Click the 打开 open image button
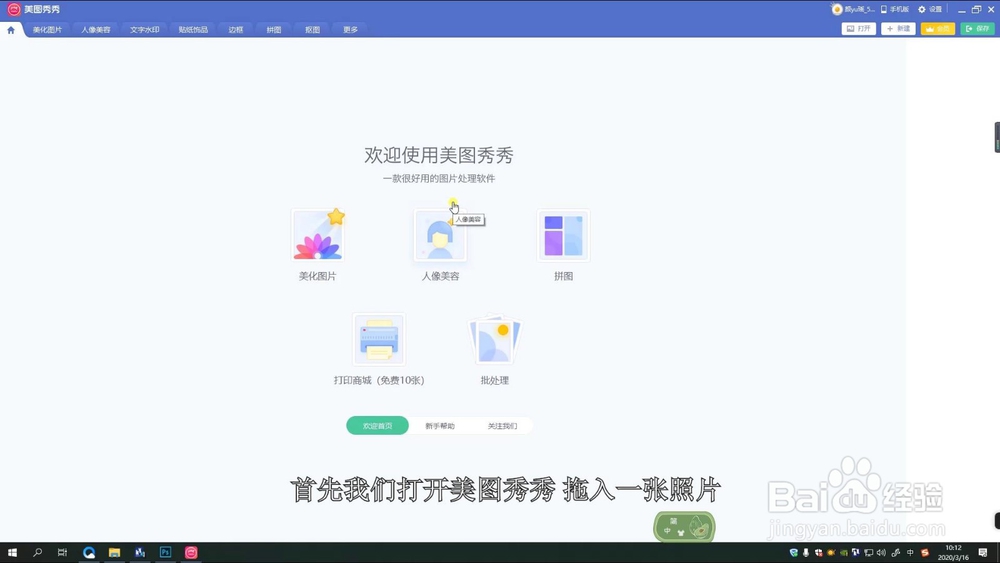Image resolution: width=1000 pixels, height=563 pixels. pyautogui.click(x=858, y=29)
